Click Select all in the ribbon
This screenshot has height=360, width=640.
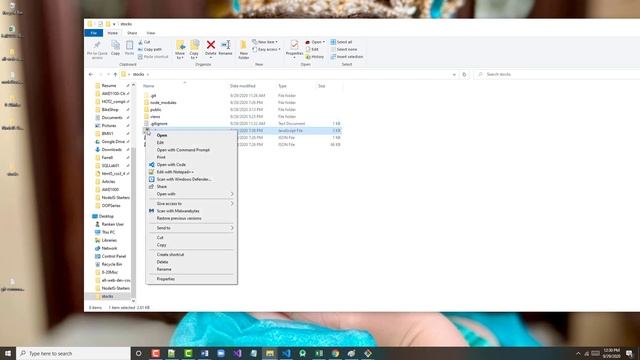point(341,42)
